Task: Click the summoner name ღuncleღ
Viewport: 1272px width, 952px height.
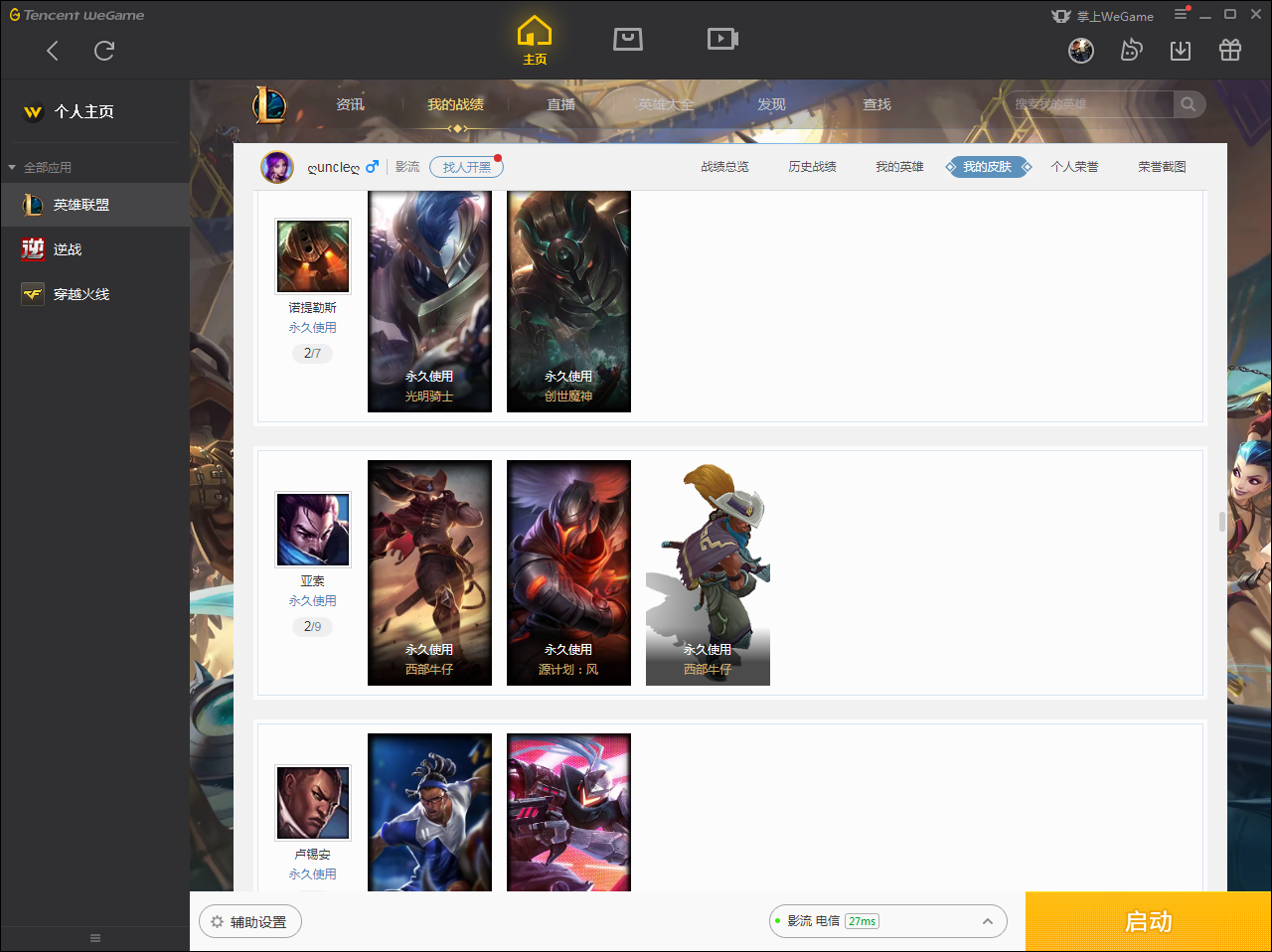Action: click(x=334, y=167)
